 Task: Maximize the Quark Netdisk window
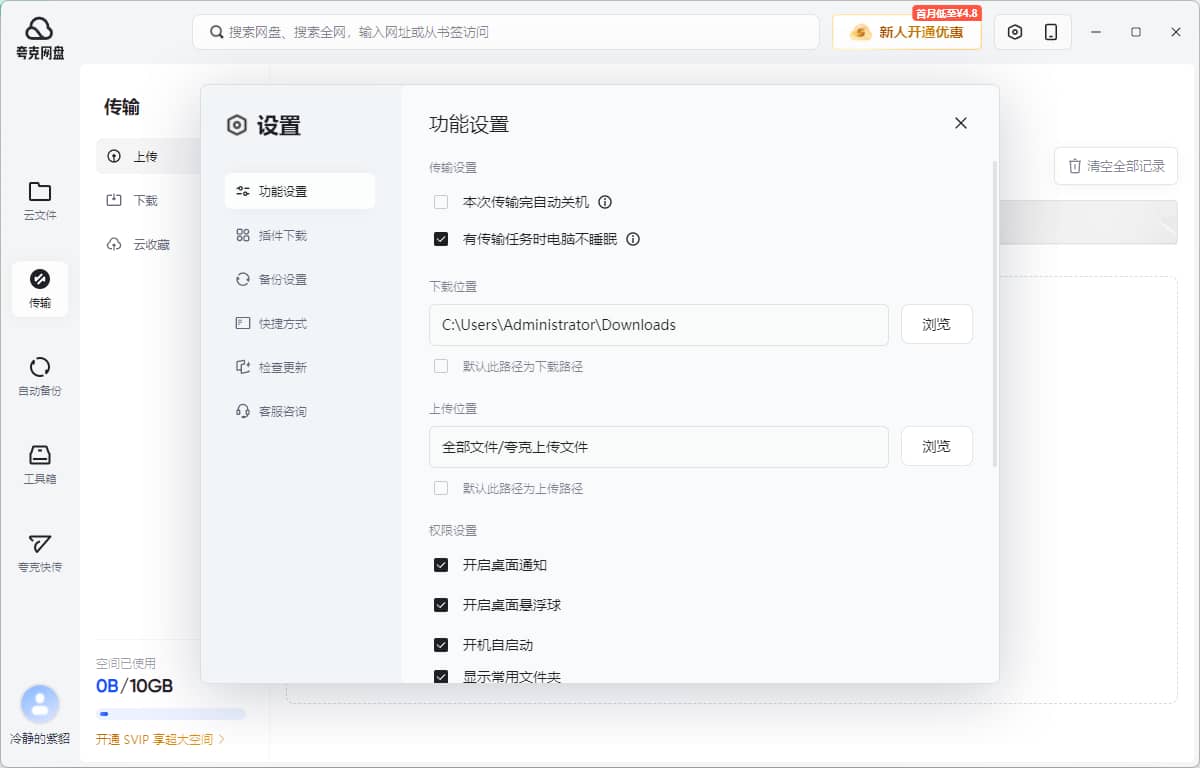tap(1136, 32)
